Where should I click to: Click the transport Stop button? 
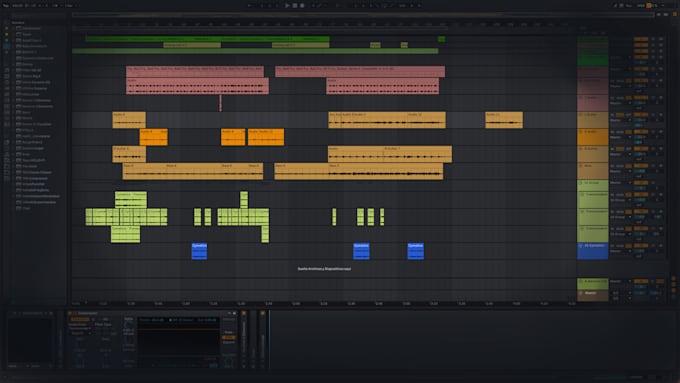click(294, 6)
